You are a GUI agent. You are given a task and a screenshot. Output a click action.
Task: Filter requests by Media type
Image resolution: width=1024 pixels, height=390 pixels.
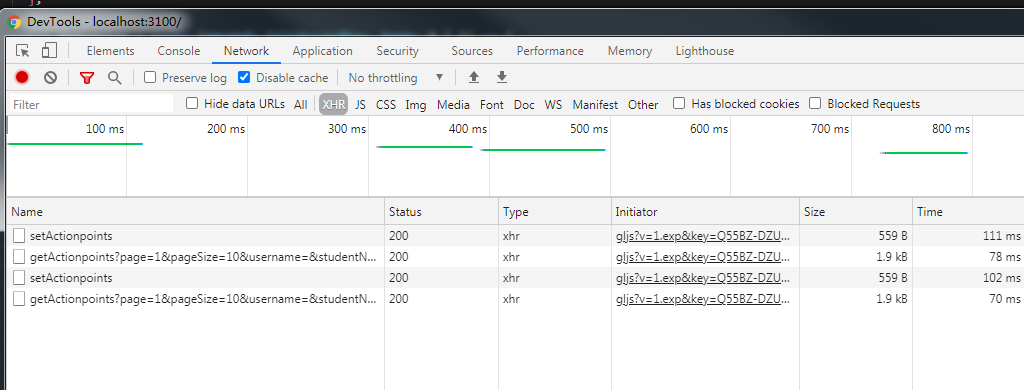point(453,105)
